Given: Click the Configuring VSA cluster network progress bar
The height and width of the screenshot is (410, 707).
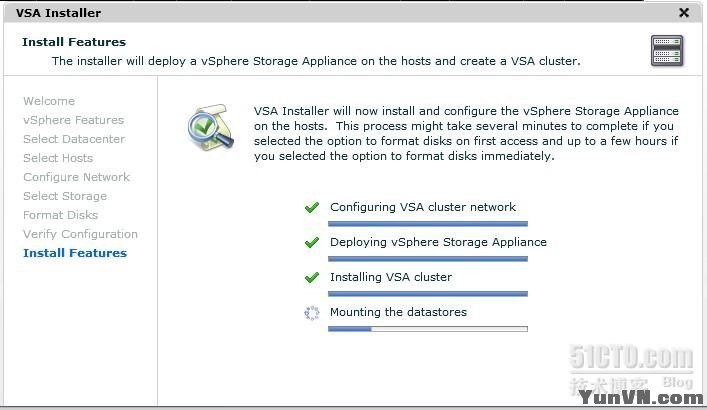Looking at the screenshot, I should [428, 223].
